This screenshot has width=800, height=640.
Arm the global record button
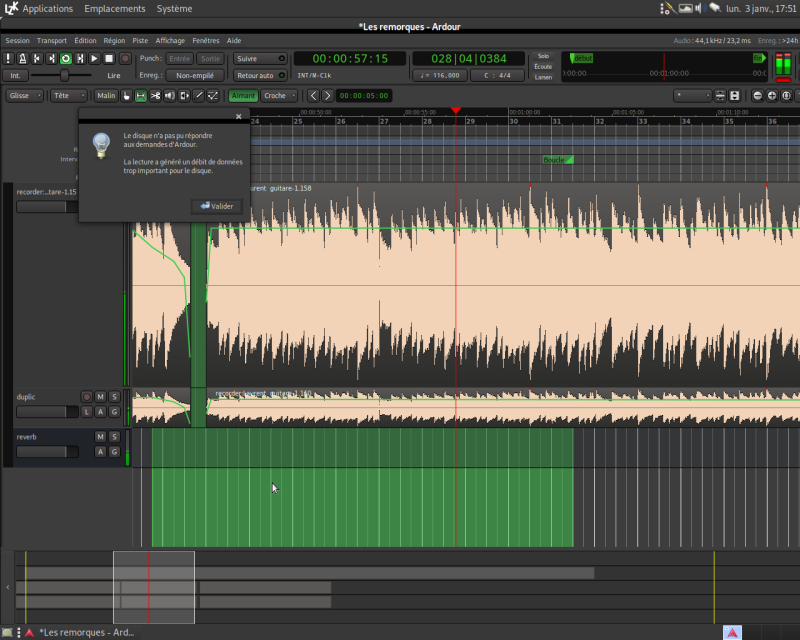point(124,59)
